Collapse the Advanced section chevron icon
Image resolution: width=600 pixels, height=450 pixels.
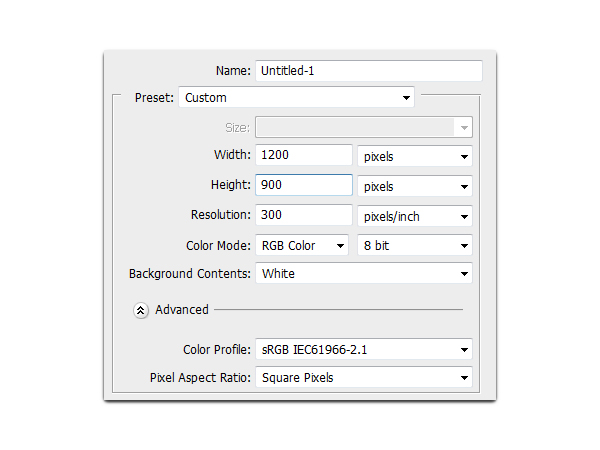(141, 310)
